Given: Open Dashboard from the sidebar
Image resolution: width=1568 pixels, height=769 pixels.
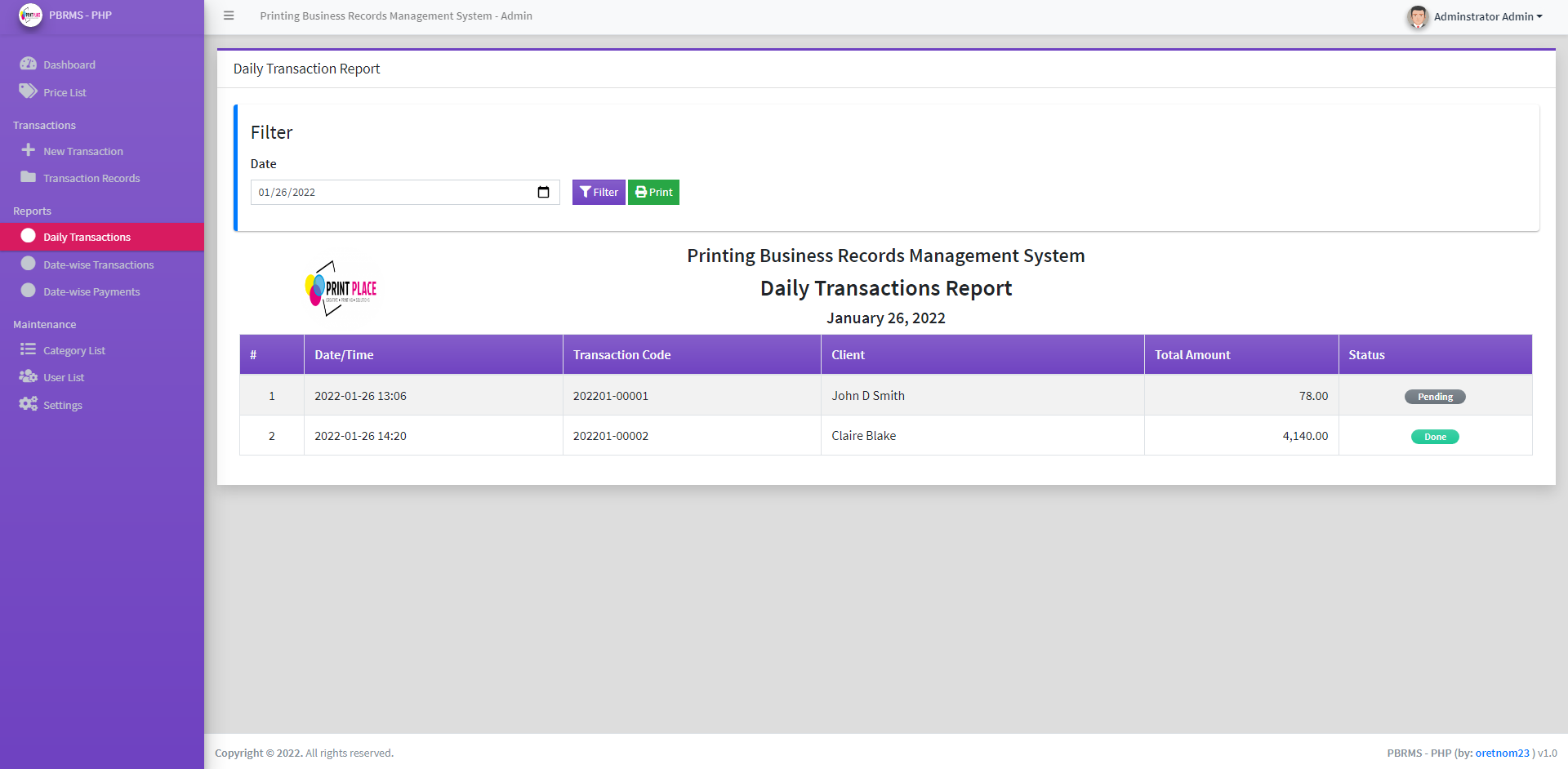Looking at the screenshot, I should pyautogui.click(x=102, y=64).
